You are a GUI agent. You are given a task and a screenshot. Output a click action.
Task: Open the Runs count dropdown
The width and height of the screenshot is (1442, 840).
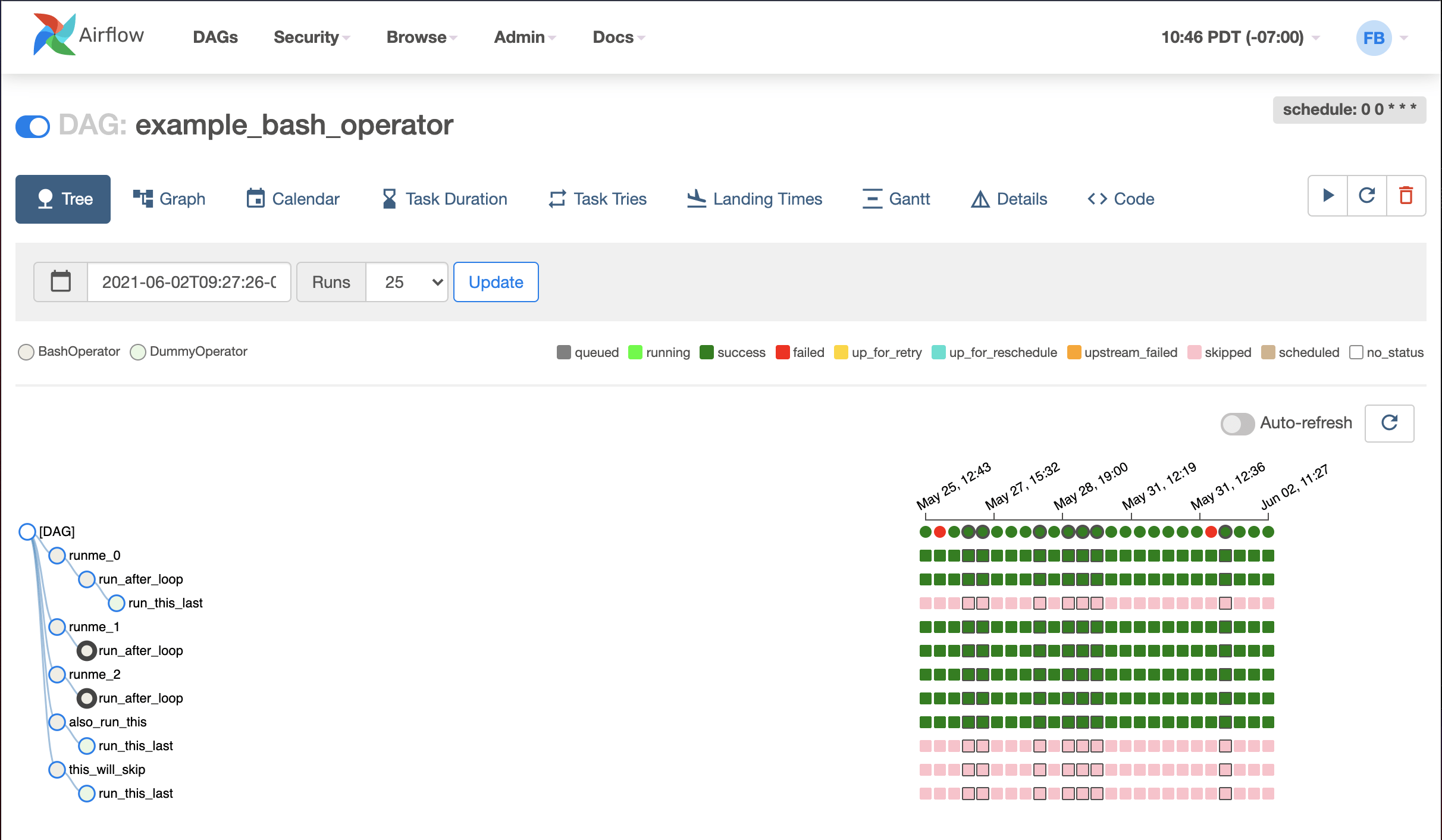(406, 281)
